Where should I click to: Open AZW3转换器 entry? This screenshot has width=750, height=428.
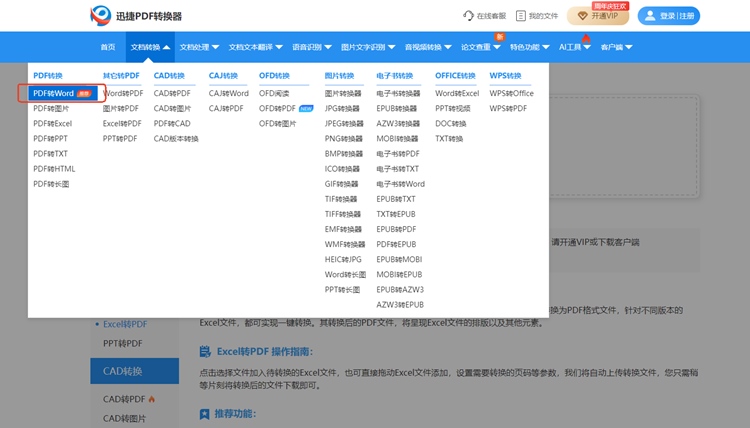click(398, 123)
